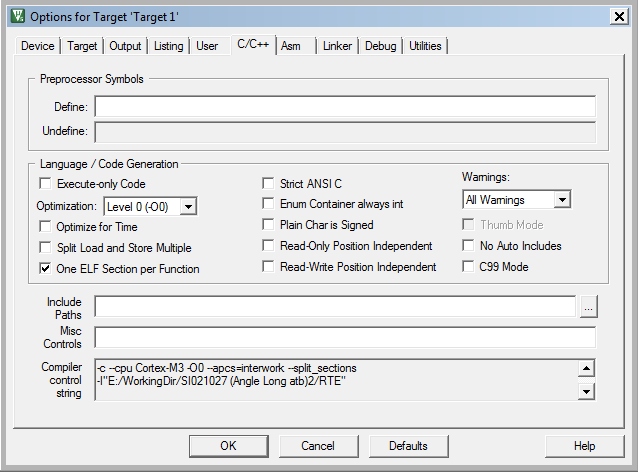Enable Strict ANSI C
638x474 pixels.
[268, 183]
